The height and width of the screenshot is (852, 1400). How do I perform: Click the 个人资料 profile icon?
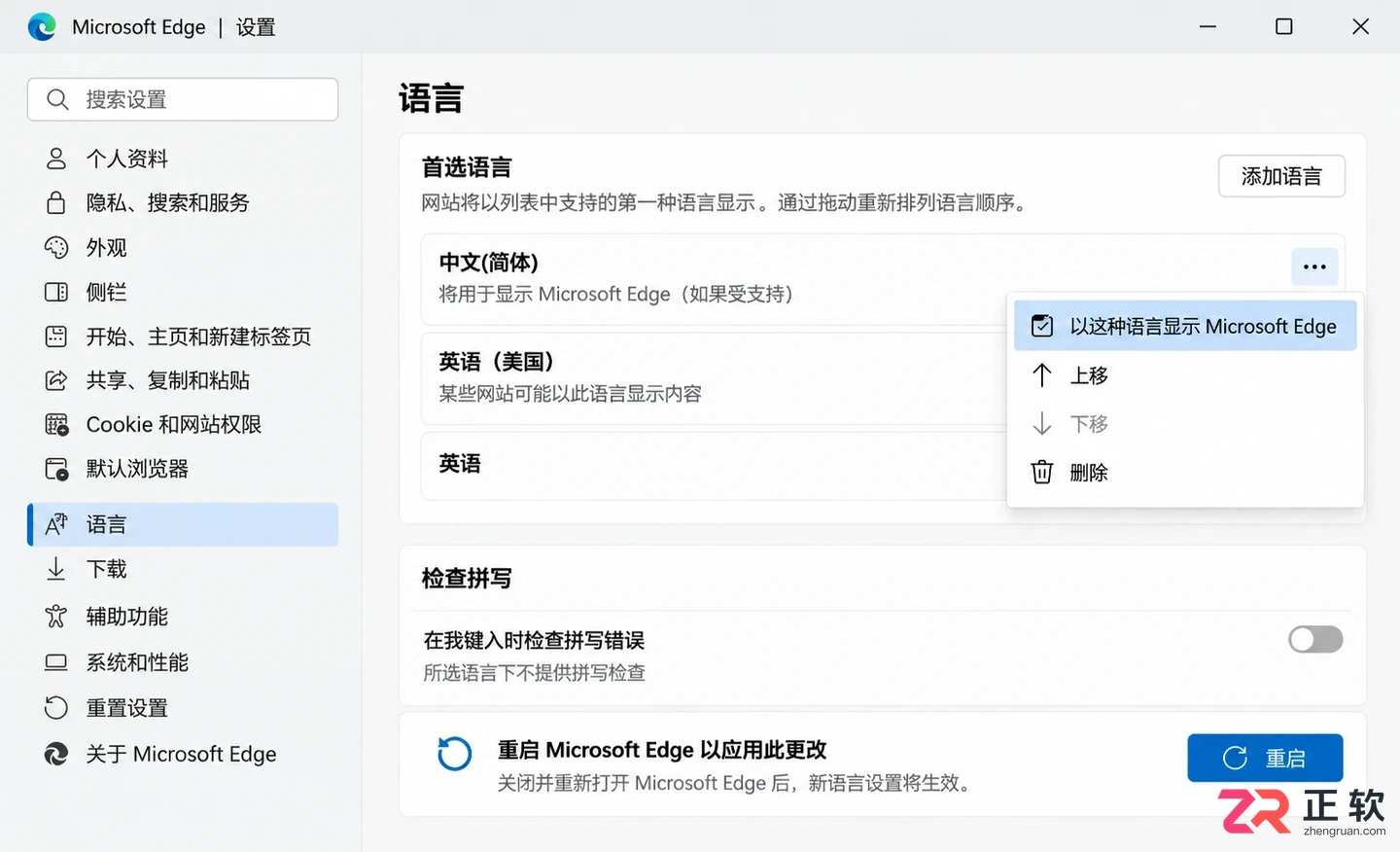click(56, 159)
